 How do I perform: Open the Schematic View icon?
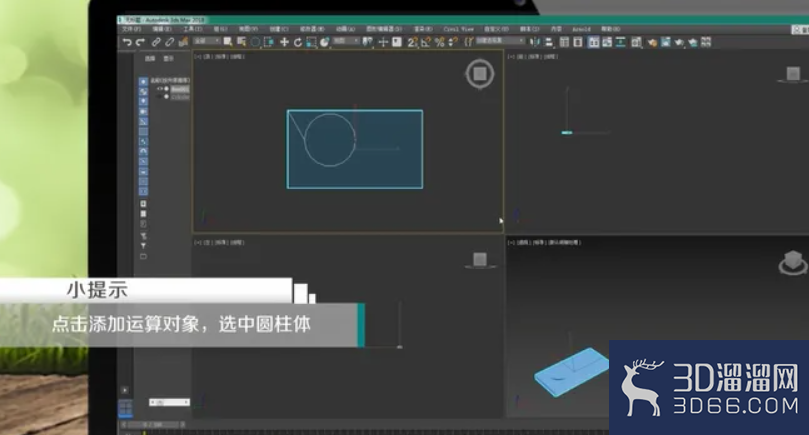[x=621, y=42]
